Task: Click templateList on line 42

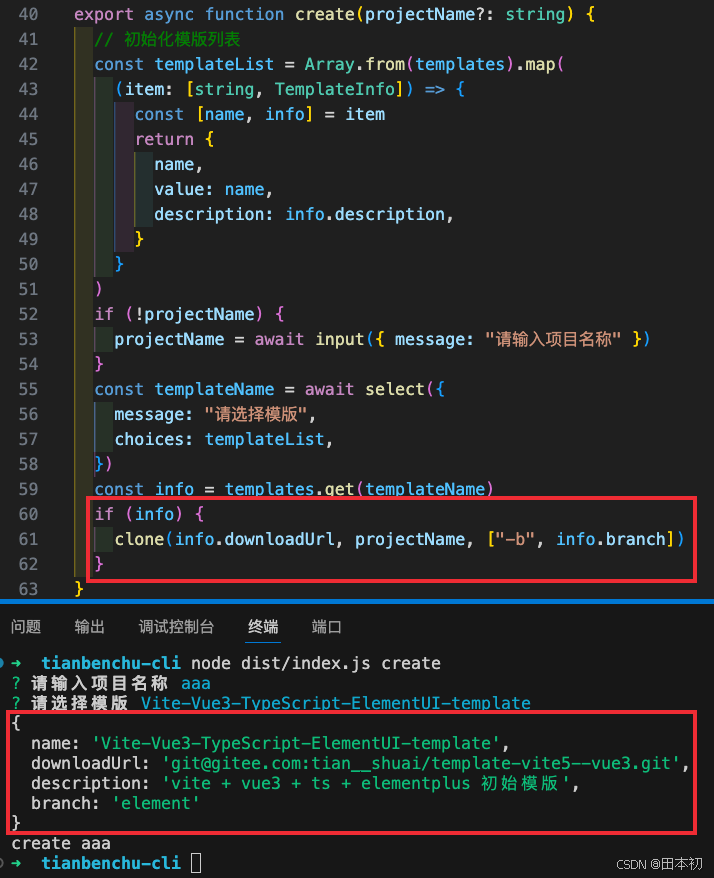Action: (x=214, y=64)
